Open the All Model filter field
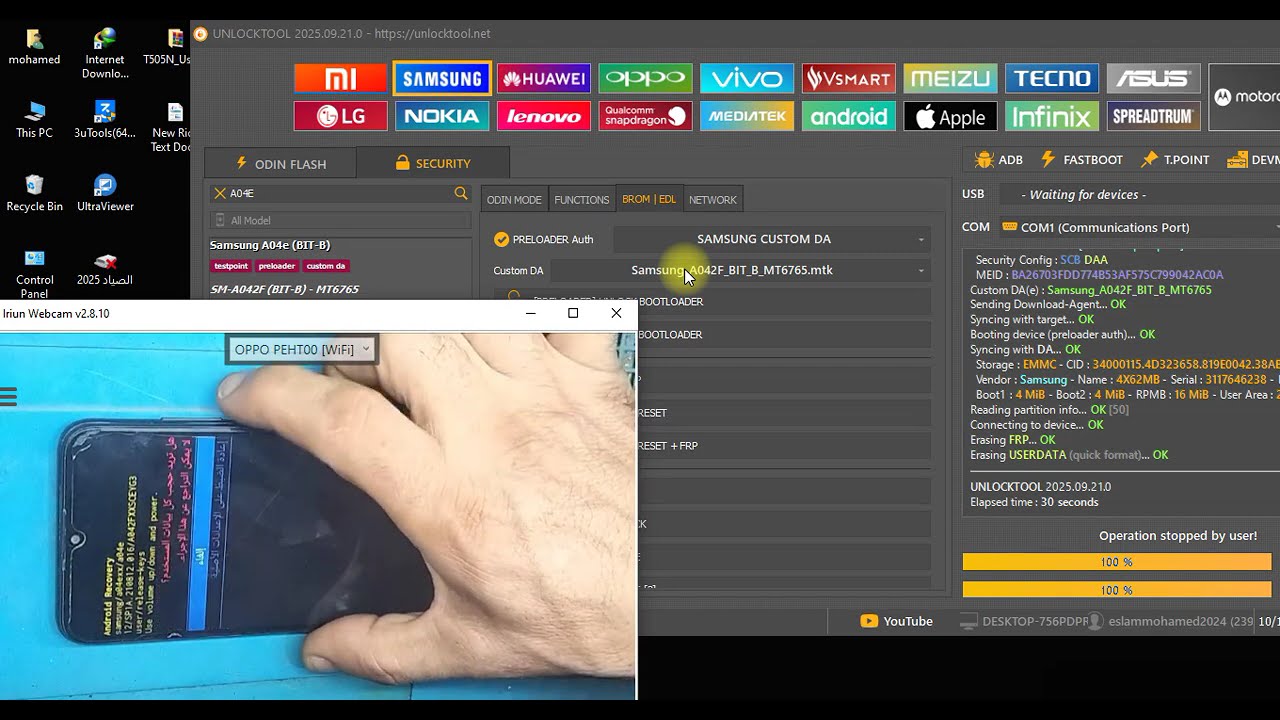 click(x=340, y=220)
